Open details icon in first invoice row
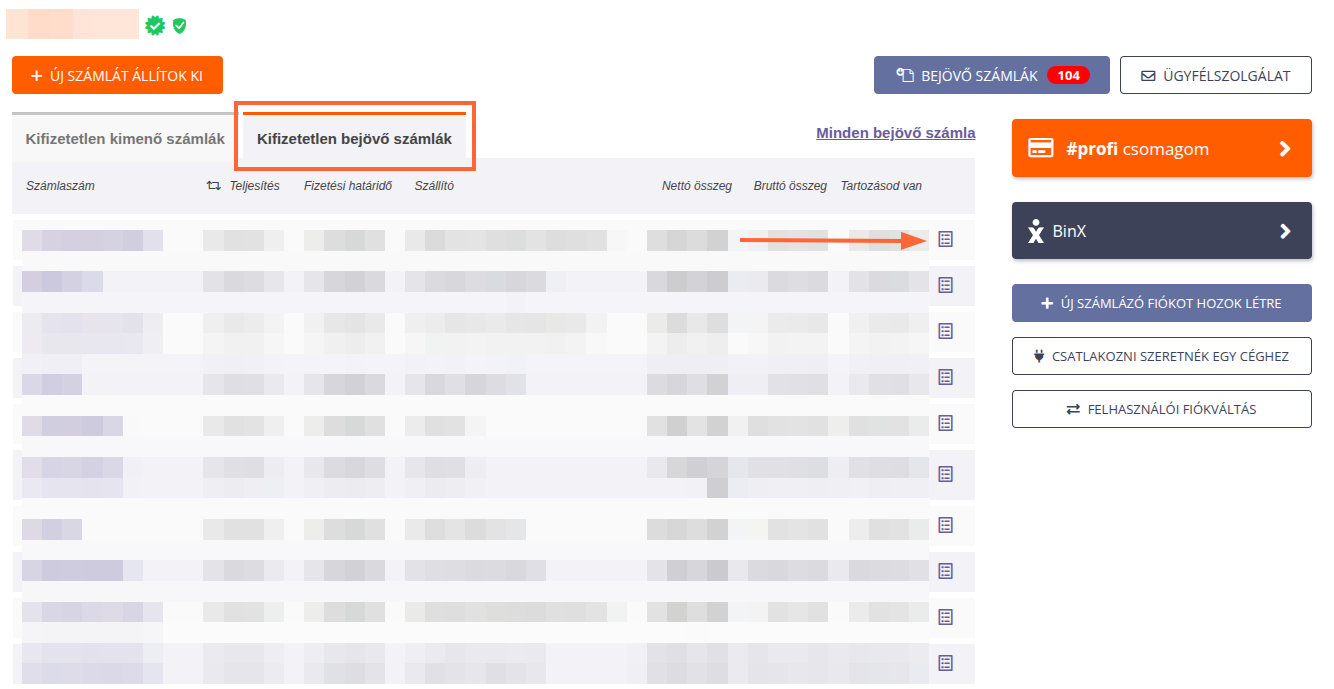The height and width of the screenshot is (689, 1334). tap(945, 239)
